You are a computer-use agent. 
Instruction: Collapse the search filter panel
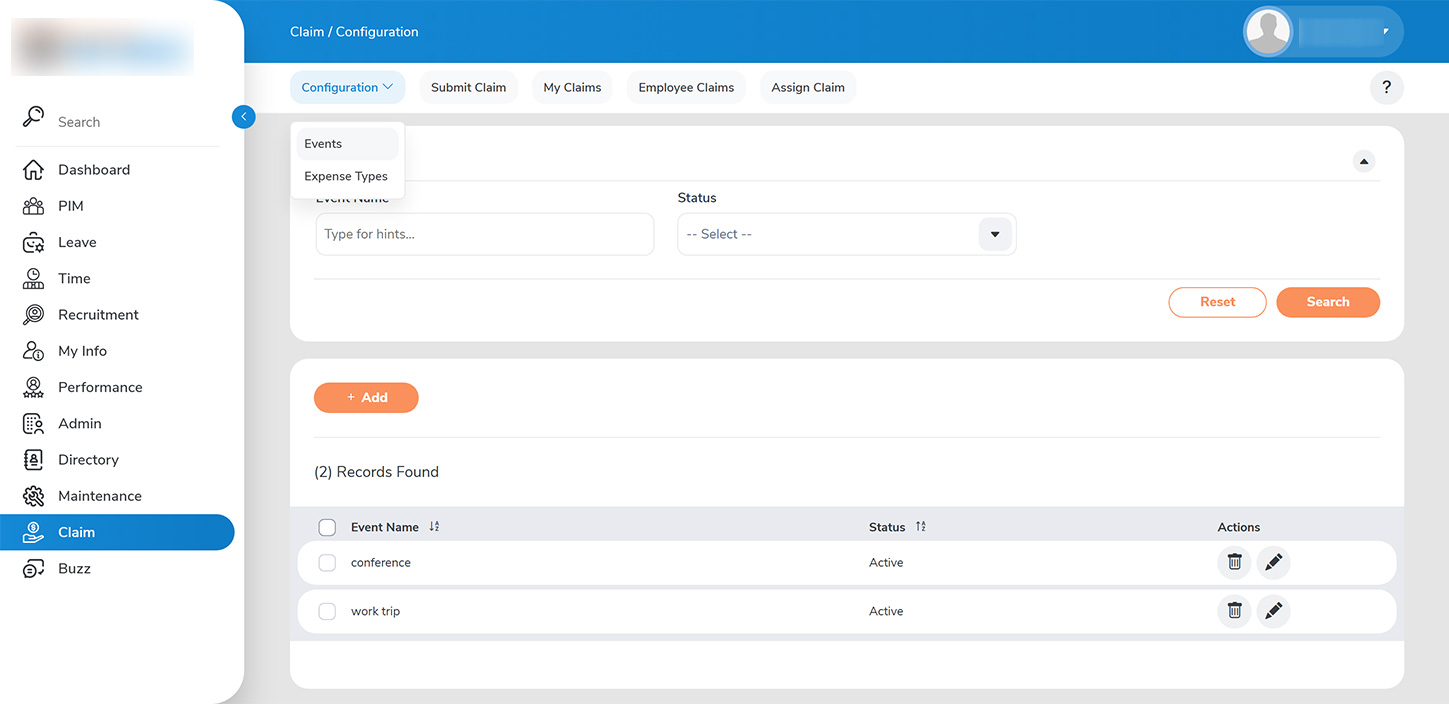coord(1363,162)
